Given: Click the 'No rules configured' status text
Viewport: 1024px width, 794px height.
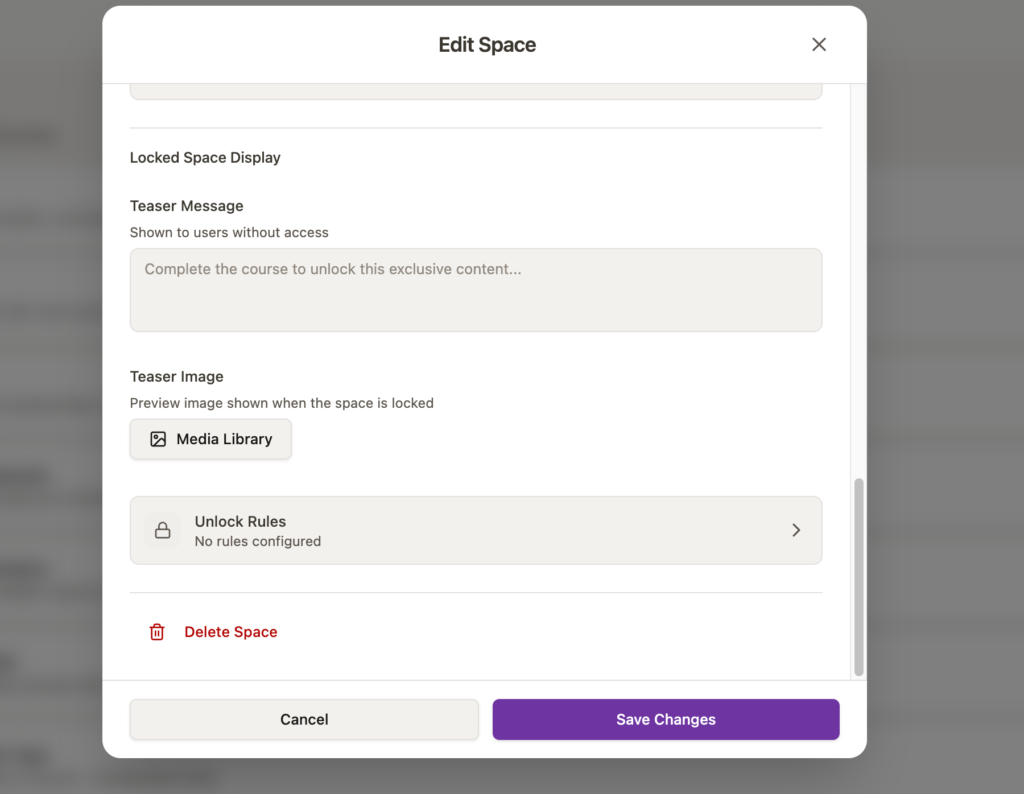Looking at the screenshot, I should [x=258, y=541].
